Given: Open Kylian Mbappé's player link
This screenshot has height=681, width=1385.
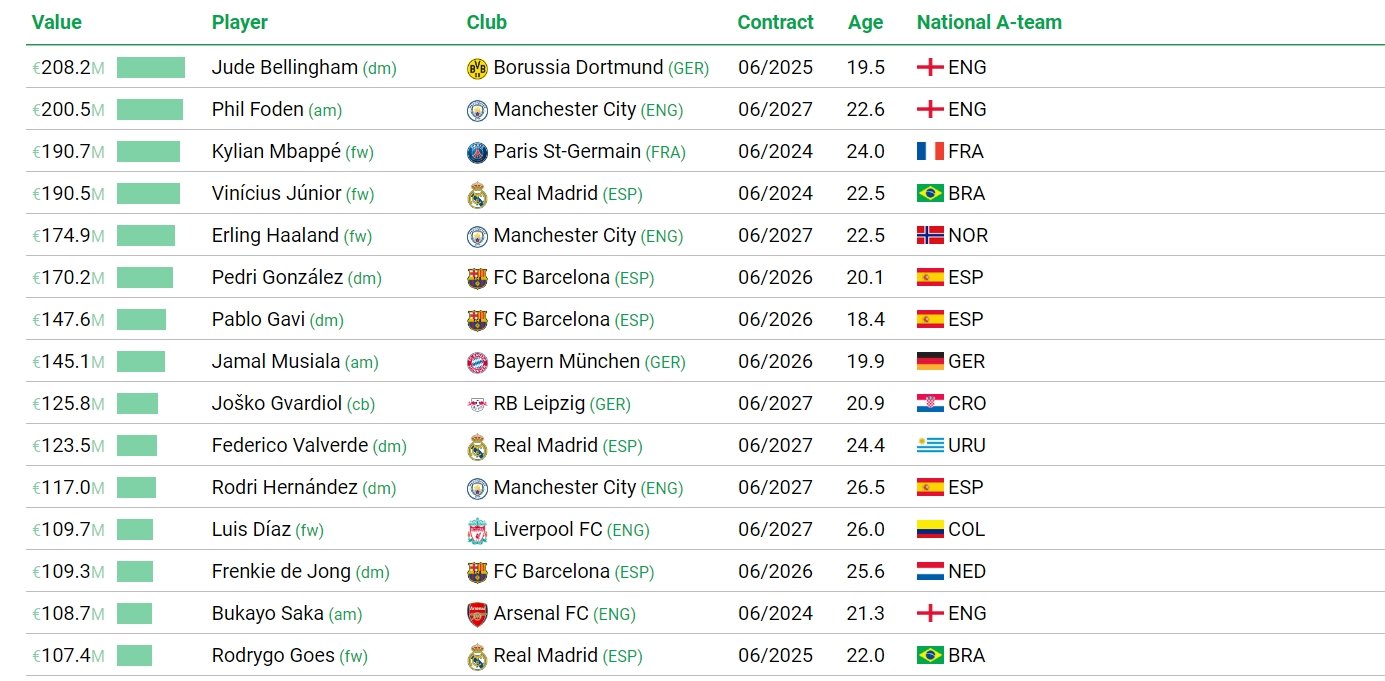Looking at the screenshot, I should (x=276, y=152).
